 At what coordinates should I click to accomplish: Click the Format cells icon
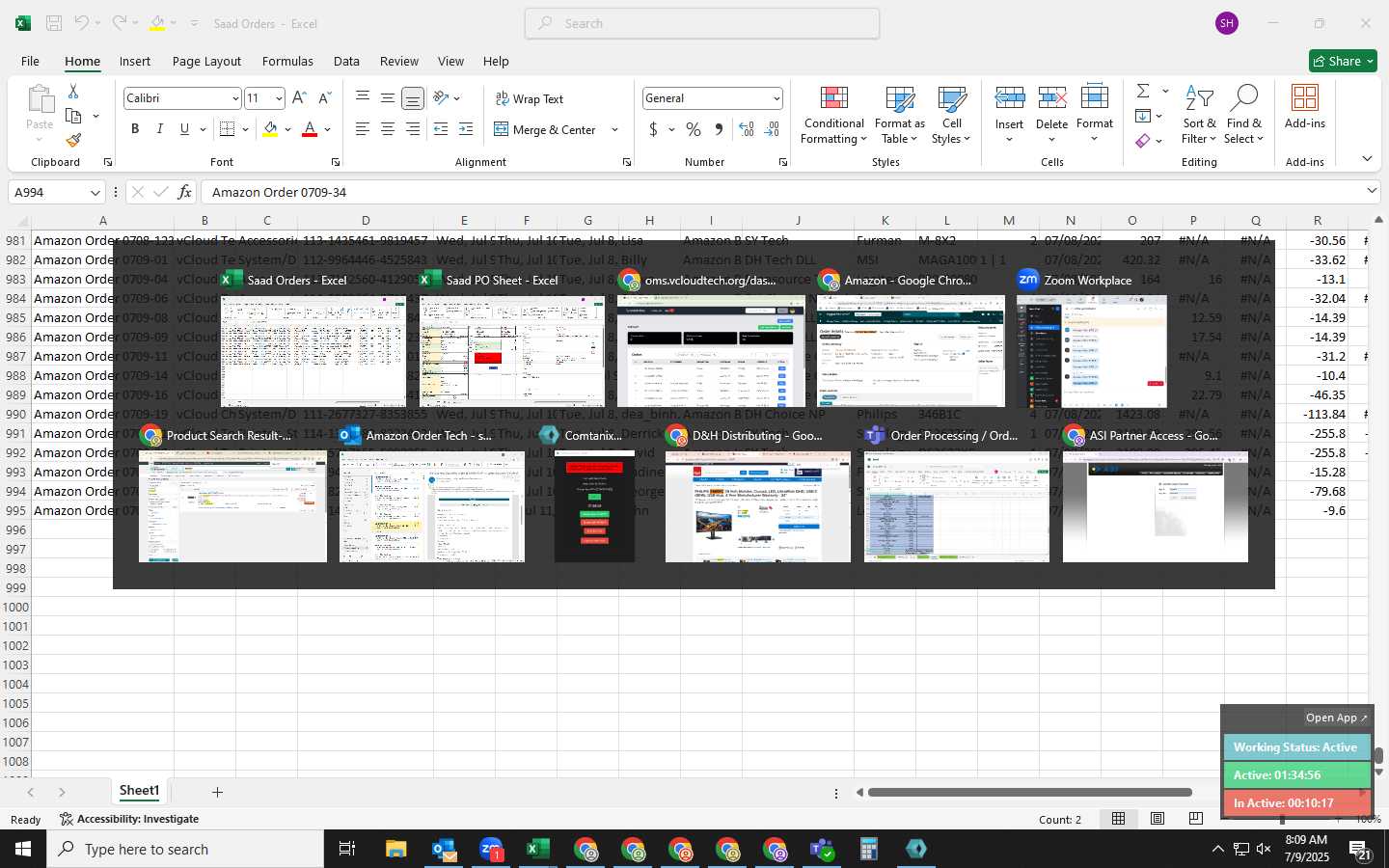[1094, 98]
